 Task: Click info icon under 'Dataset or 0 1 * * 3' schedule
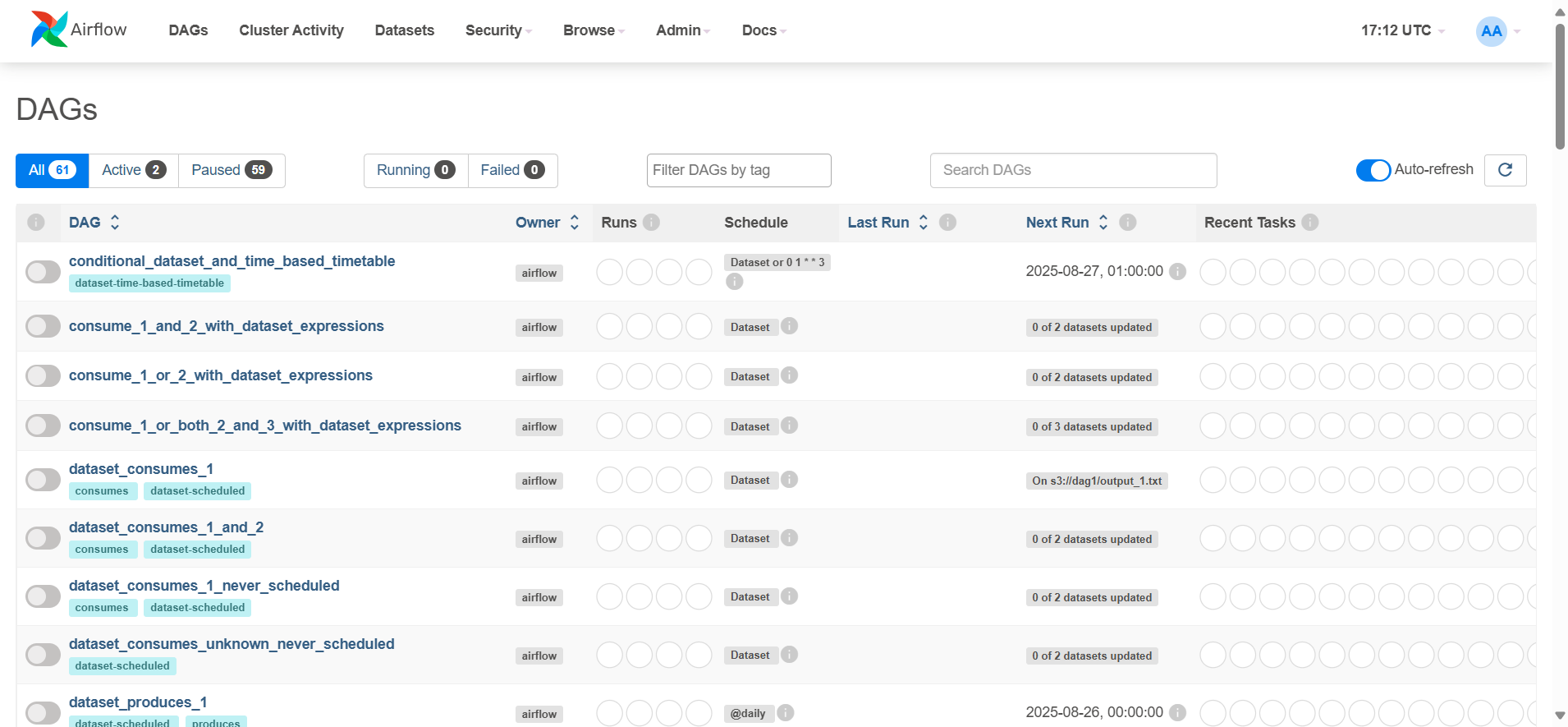click(735, 282)
